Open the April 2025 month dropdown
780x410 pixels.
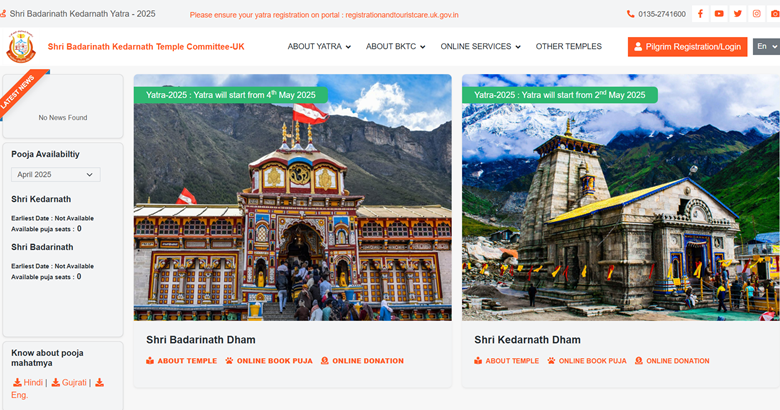pyautogui.click(x=56, y=175)
